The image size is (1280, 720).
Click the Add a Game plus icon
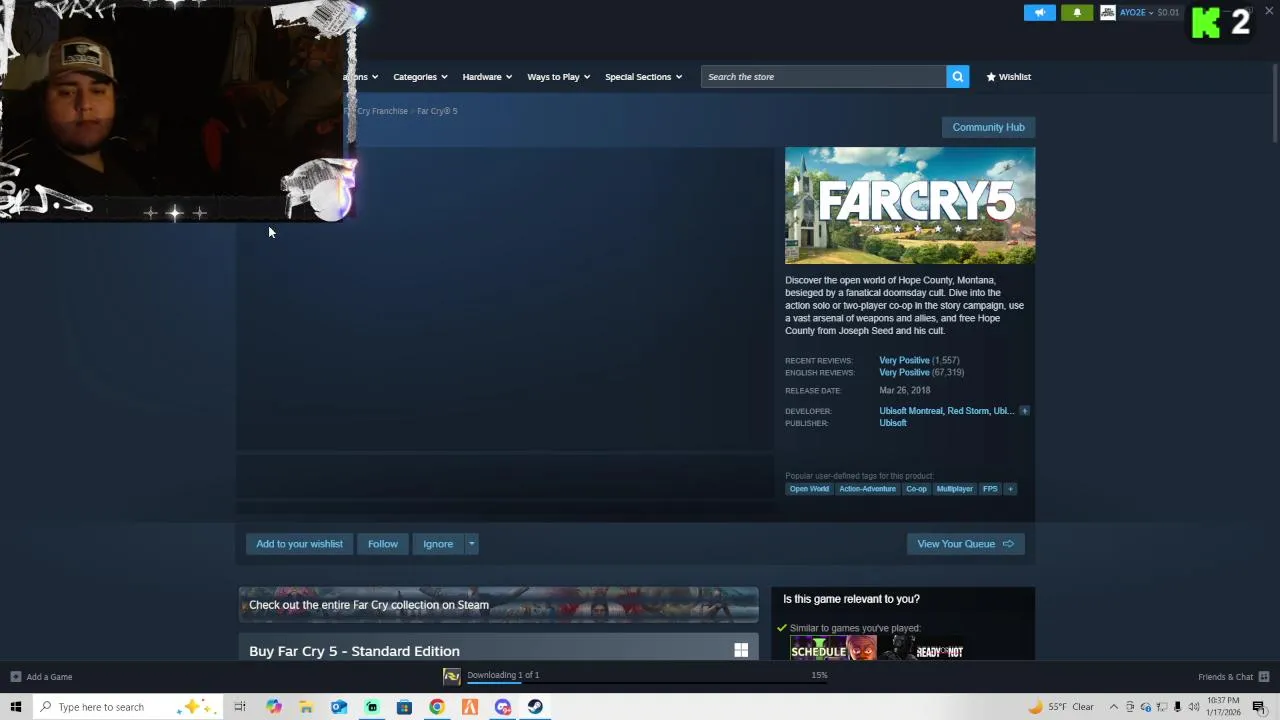click(x=15, y=677)
